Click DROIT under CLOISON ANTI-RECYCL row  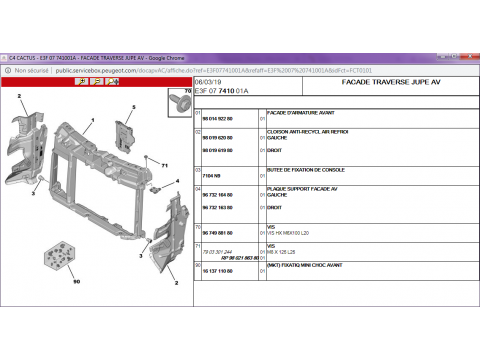(274, 150)
